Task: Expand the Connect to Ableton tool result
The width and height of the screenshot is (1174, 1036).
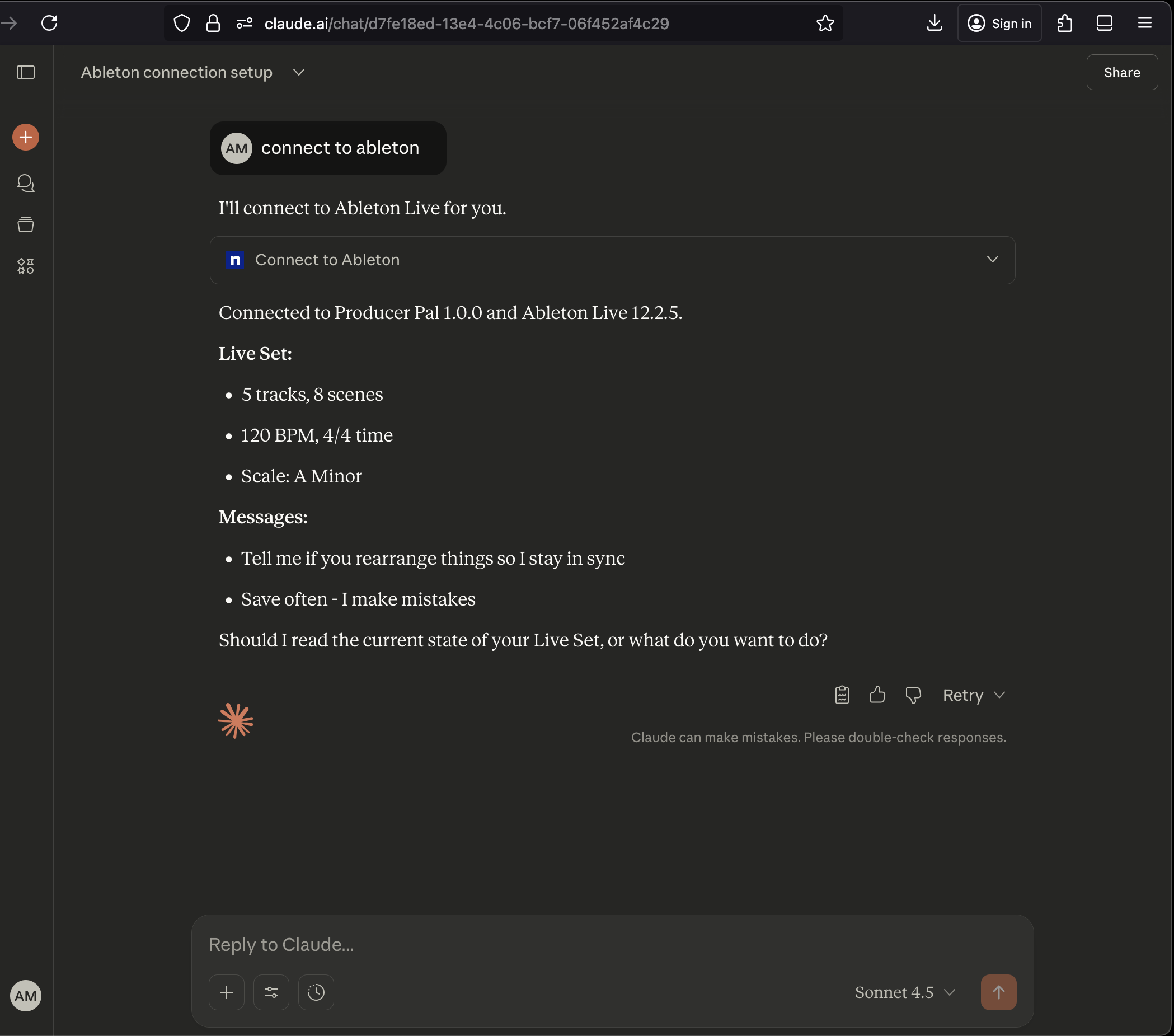Action: point(993,259)
